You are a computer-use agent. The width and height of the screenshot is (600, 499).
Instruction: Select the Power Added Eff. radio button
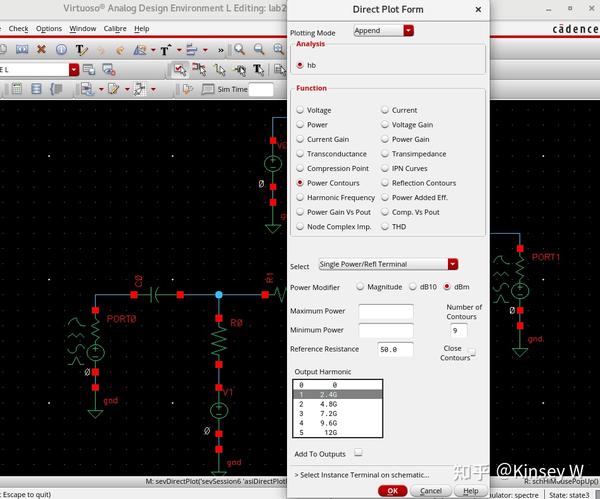point(385,197)
